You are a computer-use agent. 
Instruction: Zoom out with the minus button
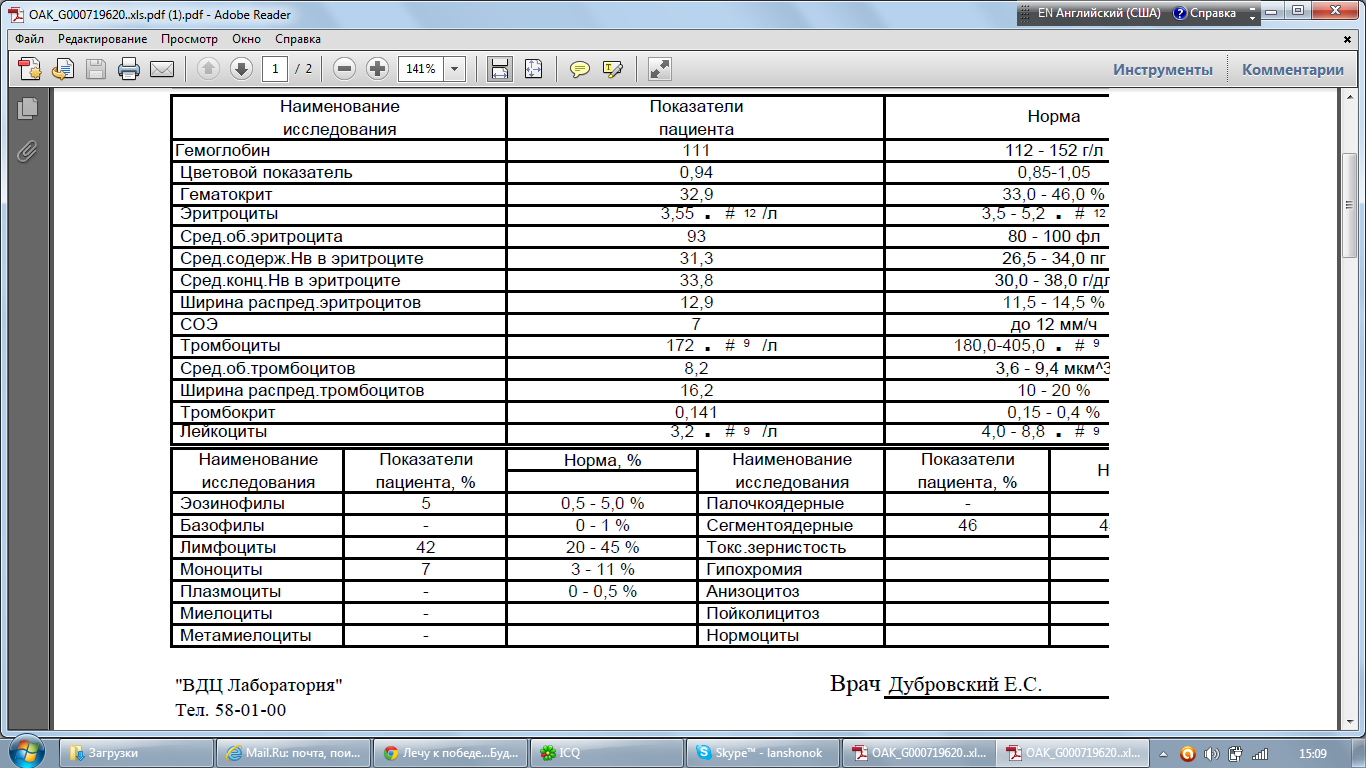345,69
